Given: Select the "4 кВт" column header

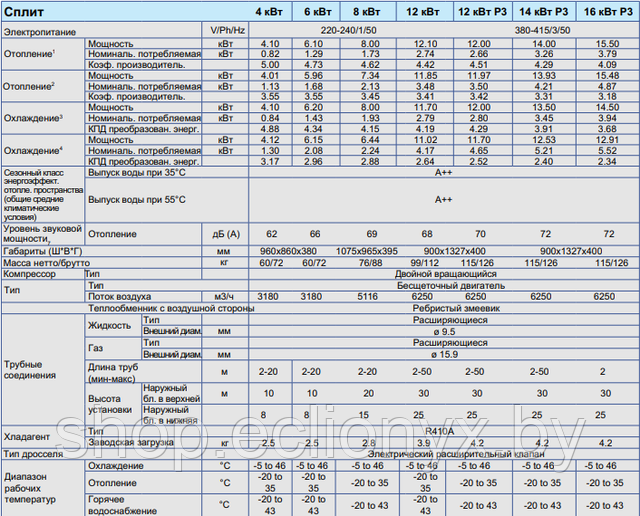Looking at the screenshot, I should [x=269, y=12].
